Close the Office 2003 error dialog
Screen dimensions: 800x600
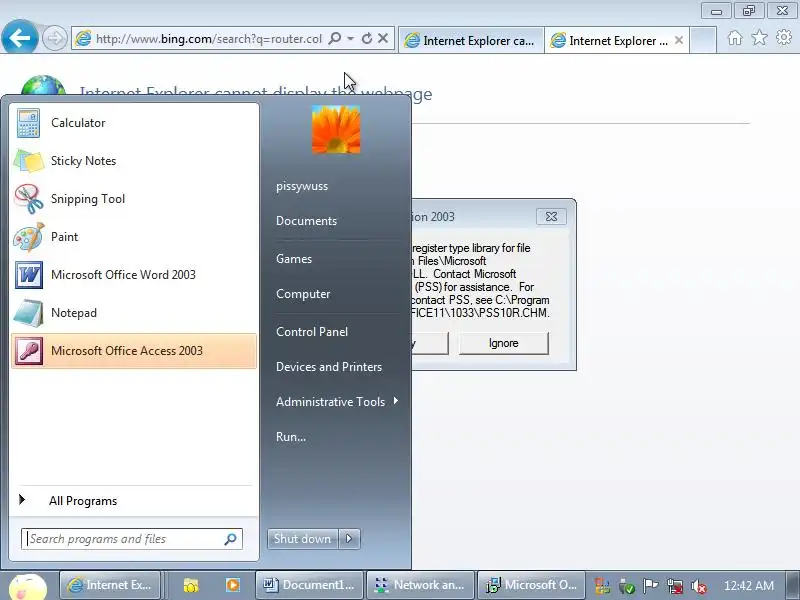pos(551,216)
